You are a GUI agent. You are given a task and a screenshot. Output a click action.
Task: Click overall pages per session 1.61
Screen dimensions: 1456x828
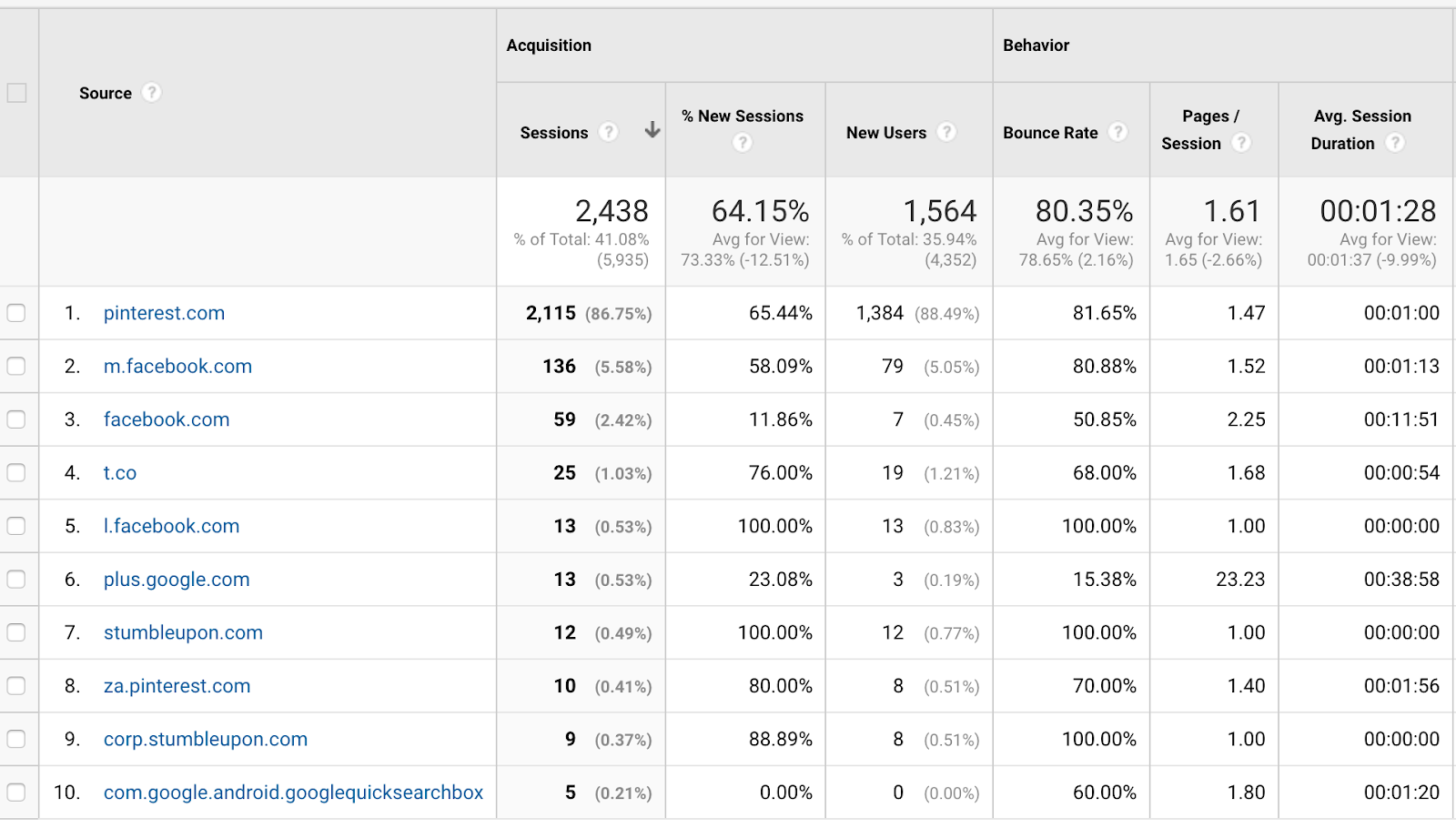coord(1232,211)
